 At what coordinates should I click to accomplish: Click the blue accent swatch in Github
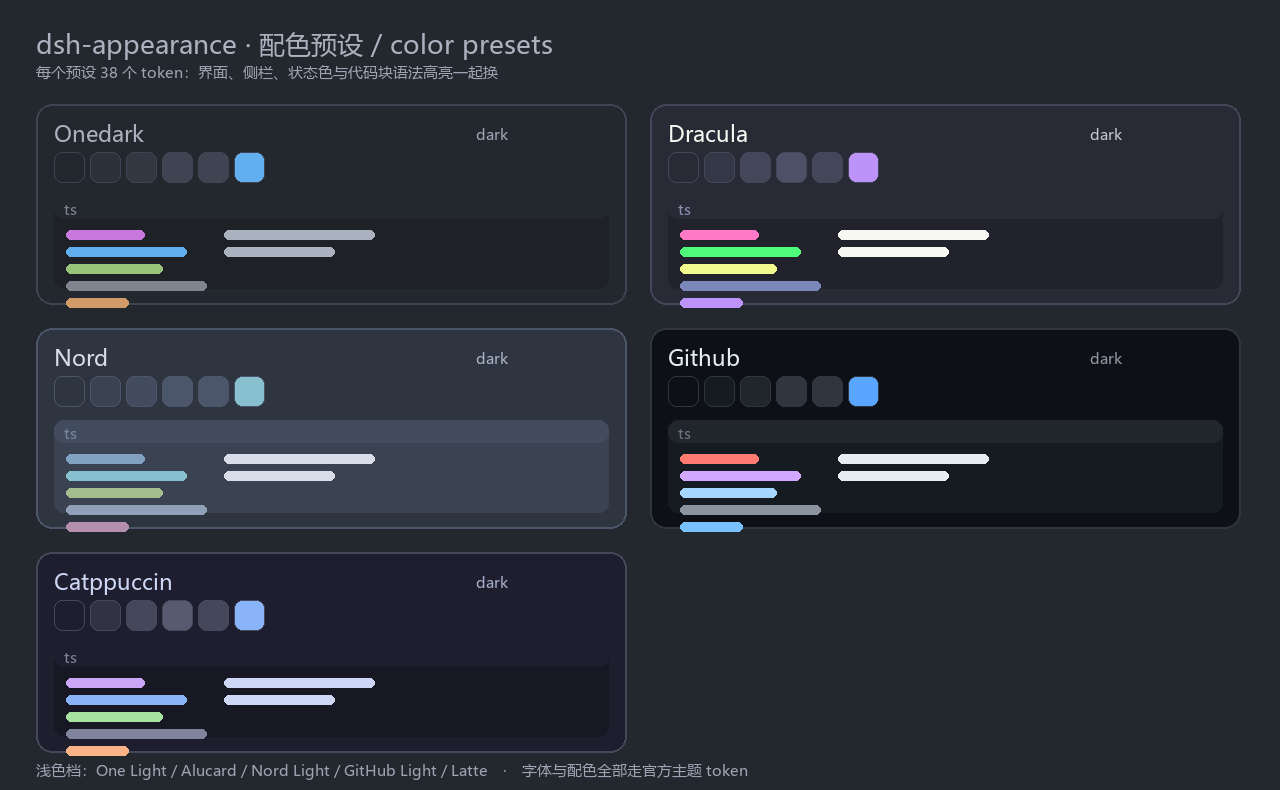coord(863,392)
